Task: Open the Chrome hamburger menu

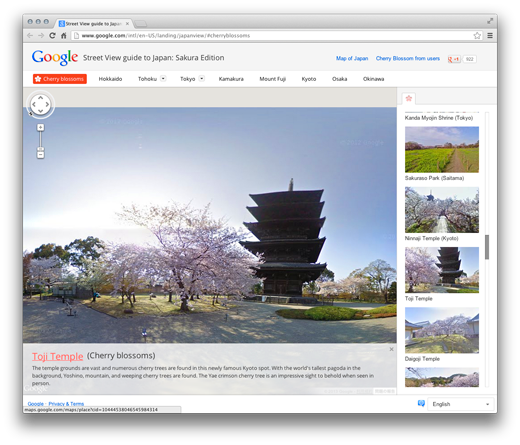Action: (490, 36)
